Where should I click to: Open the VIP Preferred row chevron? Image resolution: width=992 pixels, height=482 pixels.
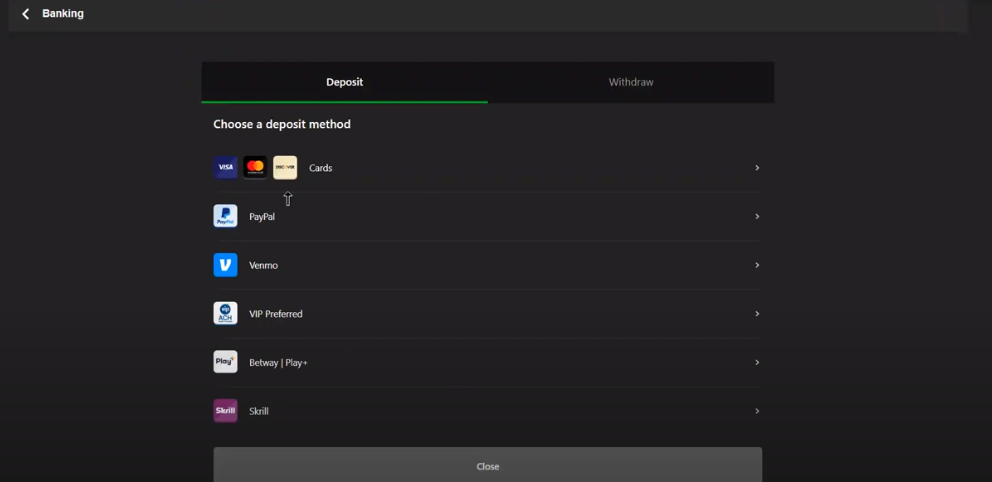pos(757,314)
